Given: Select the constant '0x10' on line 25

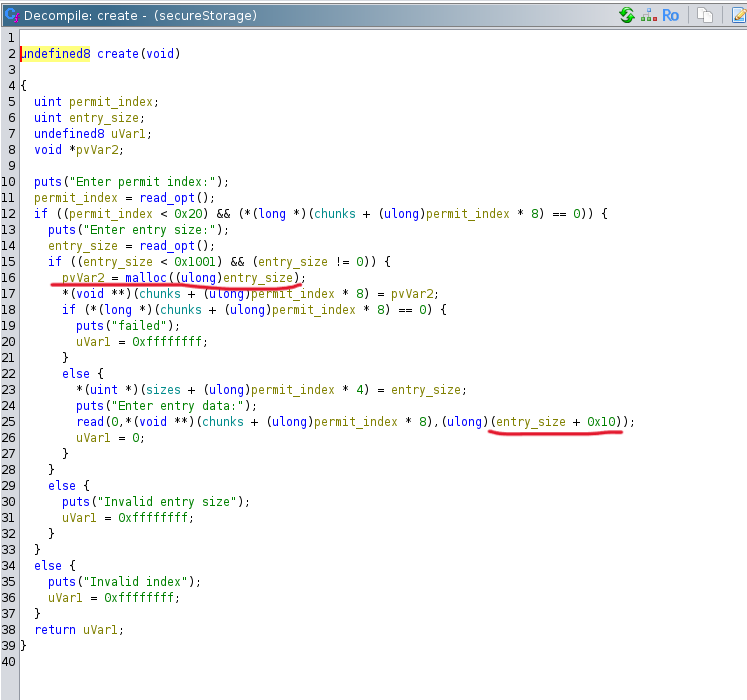Looking at the screenshot, I should tap(601, 422).
